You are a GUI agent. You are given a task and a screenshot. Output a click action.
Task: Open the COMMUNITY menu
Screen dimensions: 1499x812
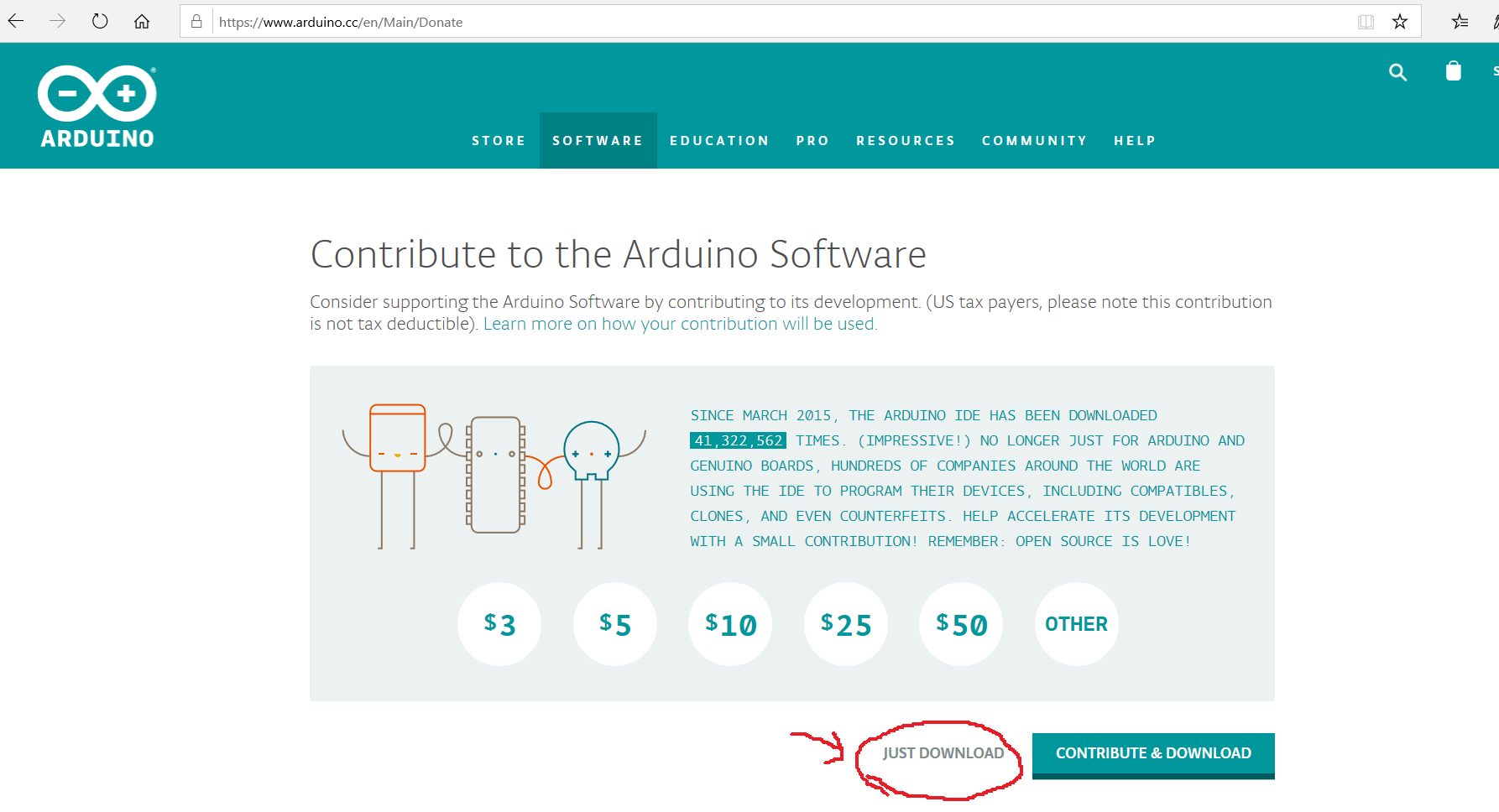click(x=1035, y=141)
